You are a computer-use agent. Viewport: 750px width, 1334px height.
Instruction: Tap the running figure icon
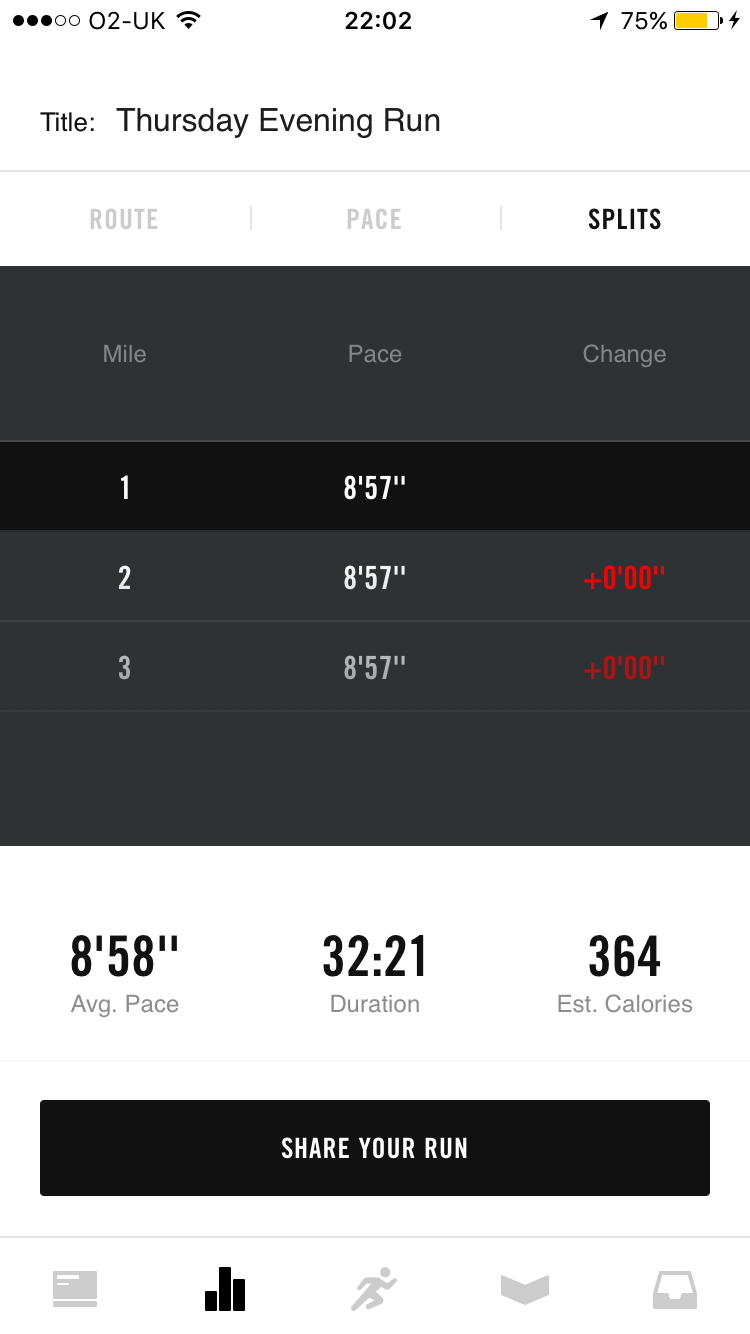coord(374,1288)
